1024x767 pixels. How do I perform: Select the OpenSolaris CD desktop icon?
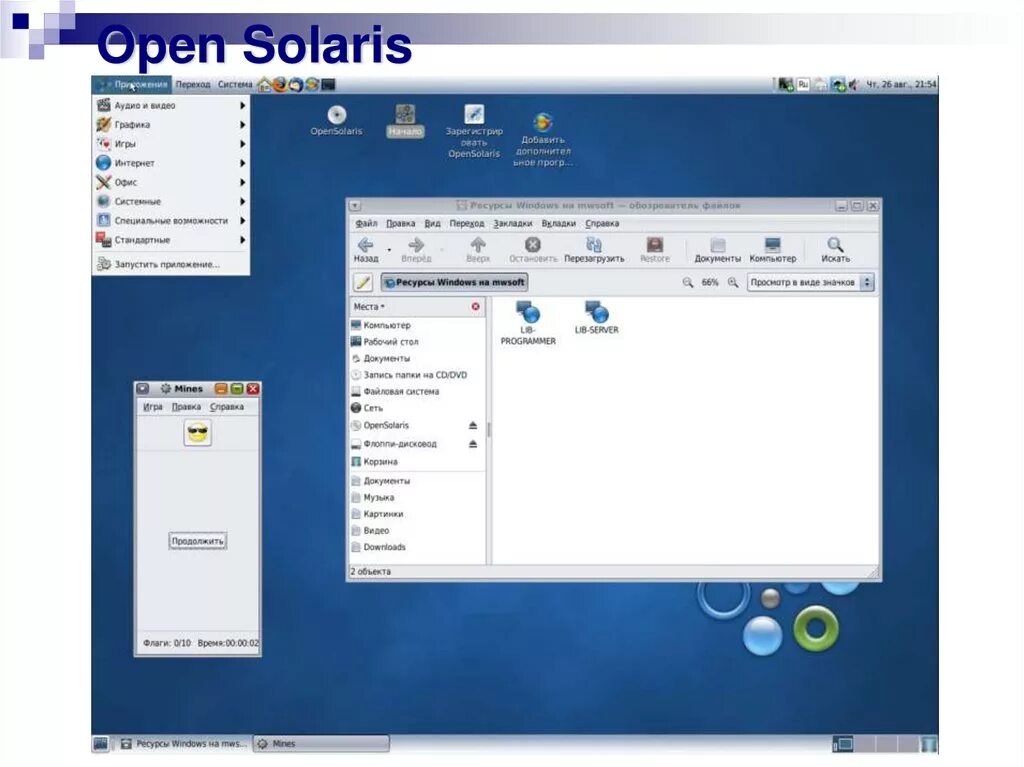tap(336, 121)
